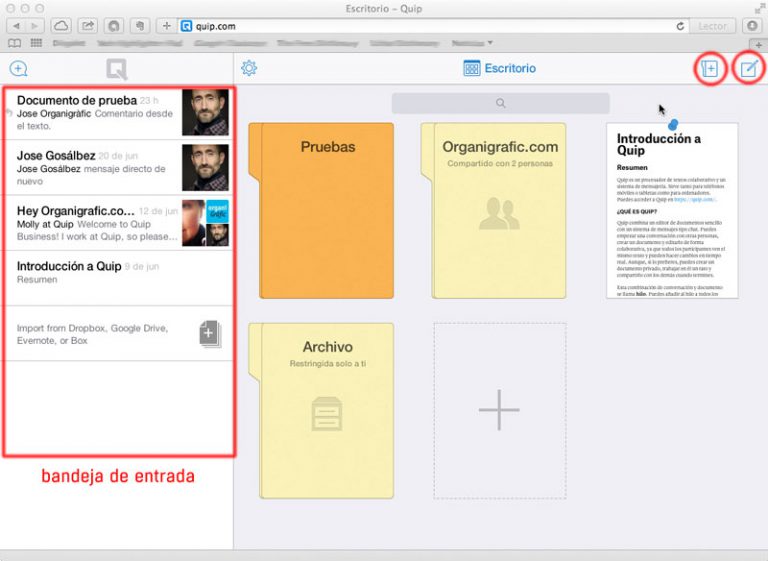Click the bookmarks dropdown arrow in favorites bar
Image resolution: width=768 pixels, height=561 pixels.
click(490, 43)
